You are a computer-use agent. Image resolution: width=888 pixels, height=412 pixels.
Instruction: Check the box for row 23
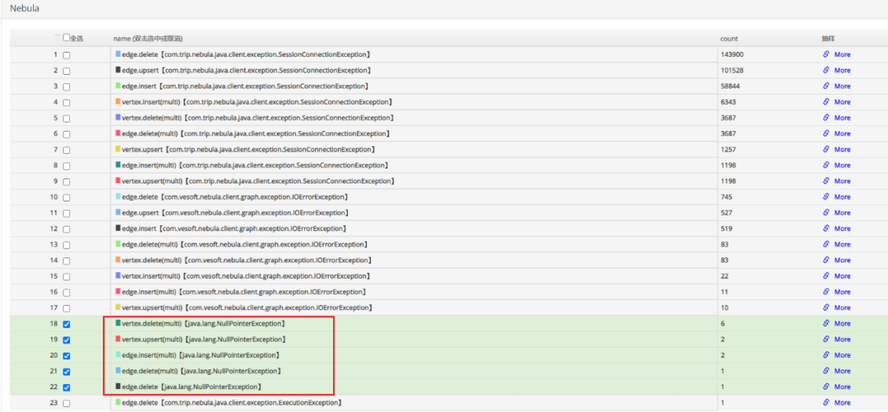(66, 403)
